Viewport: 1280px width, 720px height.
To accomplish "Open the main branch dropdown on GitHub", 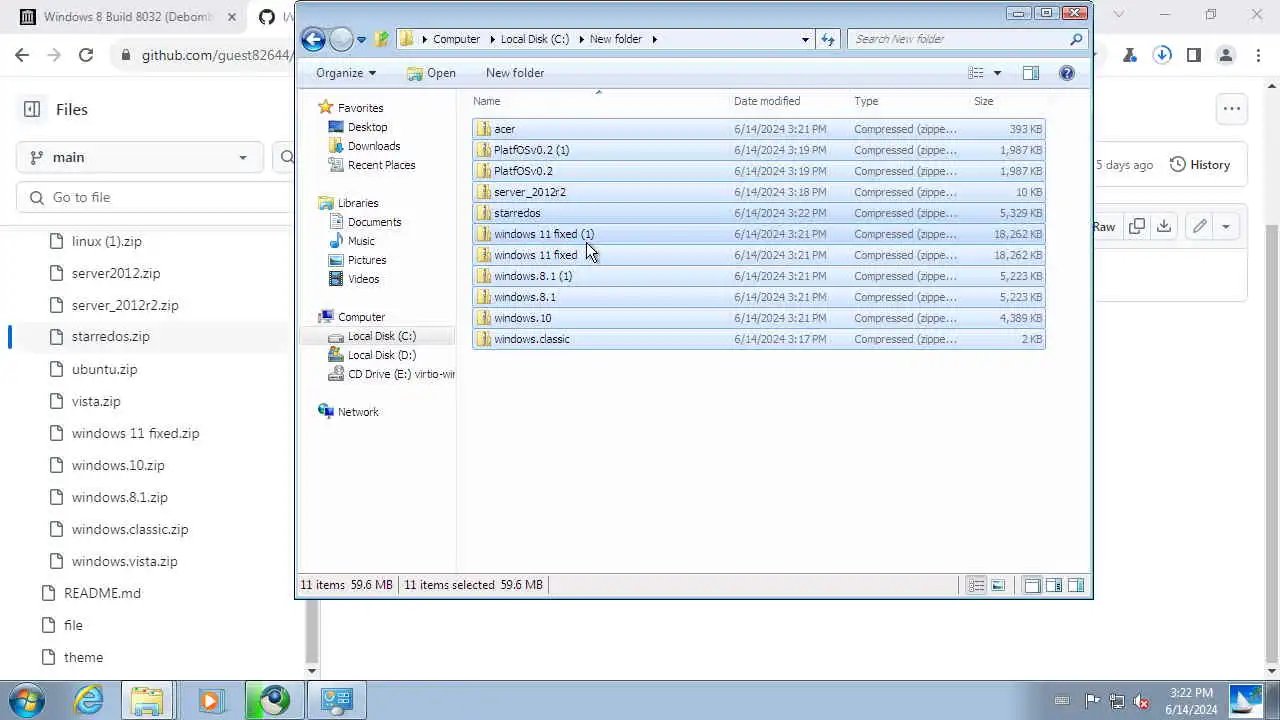I will tap(139, 157).
